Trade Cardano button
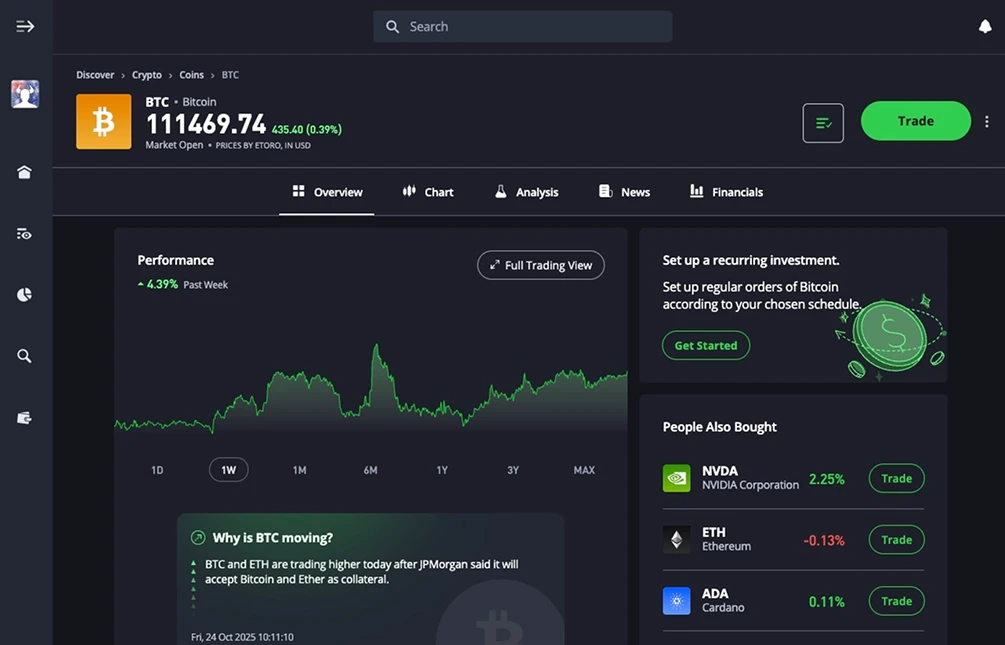Image resolution: width=1005 pixels, height=645 pixels. click(x=897, y=601)
